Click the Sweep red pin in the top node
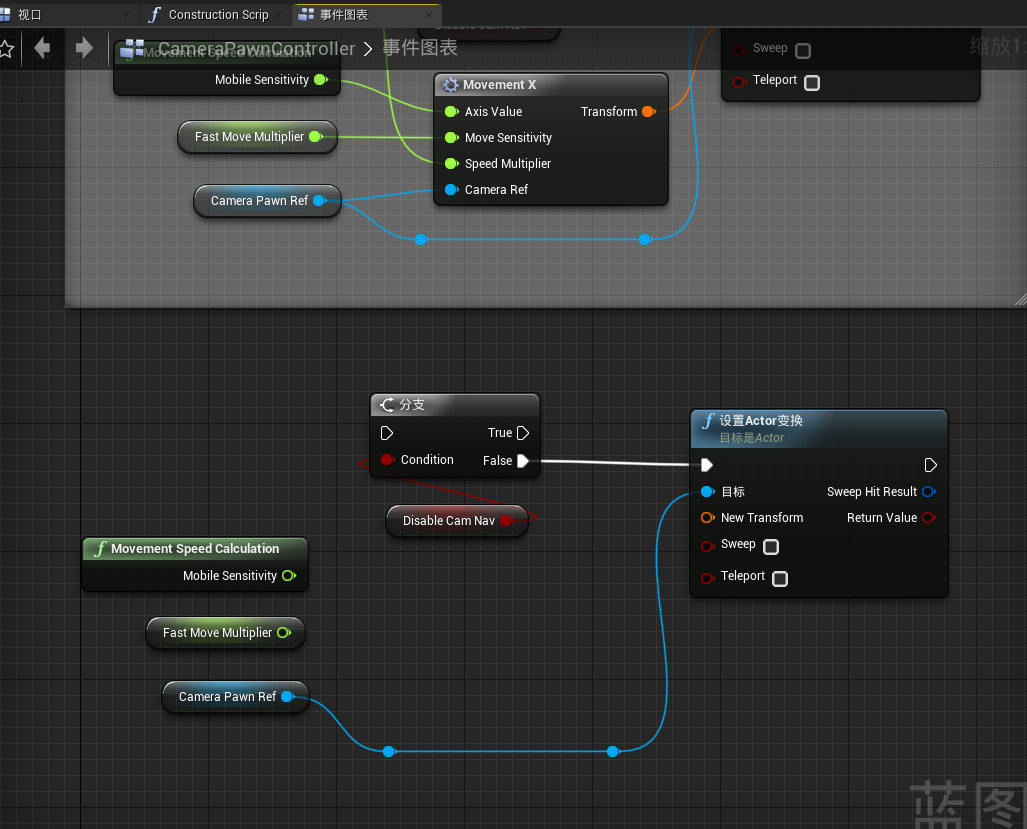Image resolution: width=1027 pixels, height=829 pixels. pos(739,50)
